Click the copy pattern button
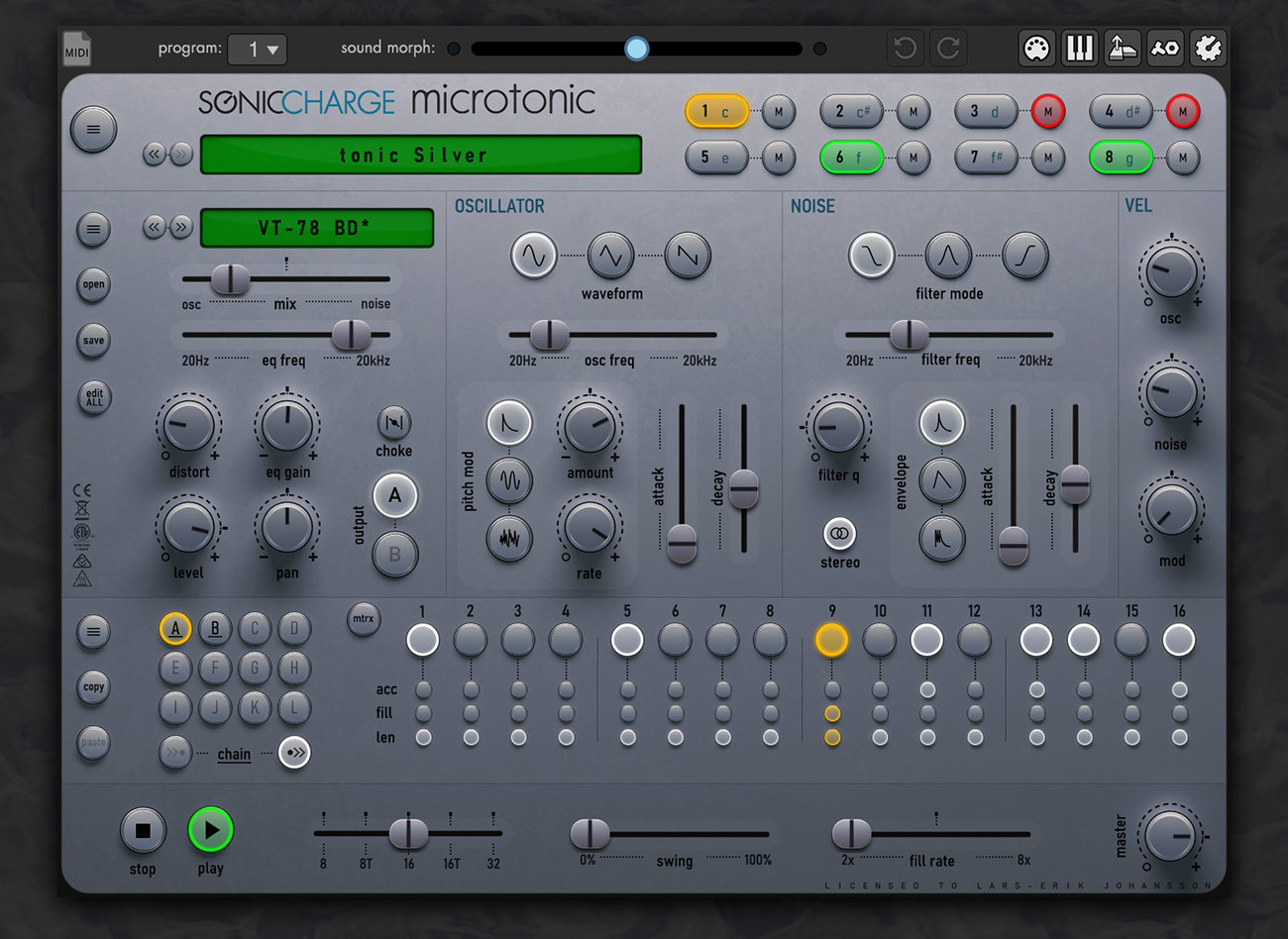Image resolution: width=1288 pixels, height=939 pixels. click(x=93, y=686)
